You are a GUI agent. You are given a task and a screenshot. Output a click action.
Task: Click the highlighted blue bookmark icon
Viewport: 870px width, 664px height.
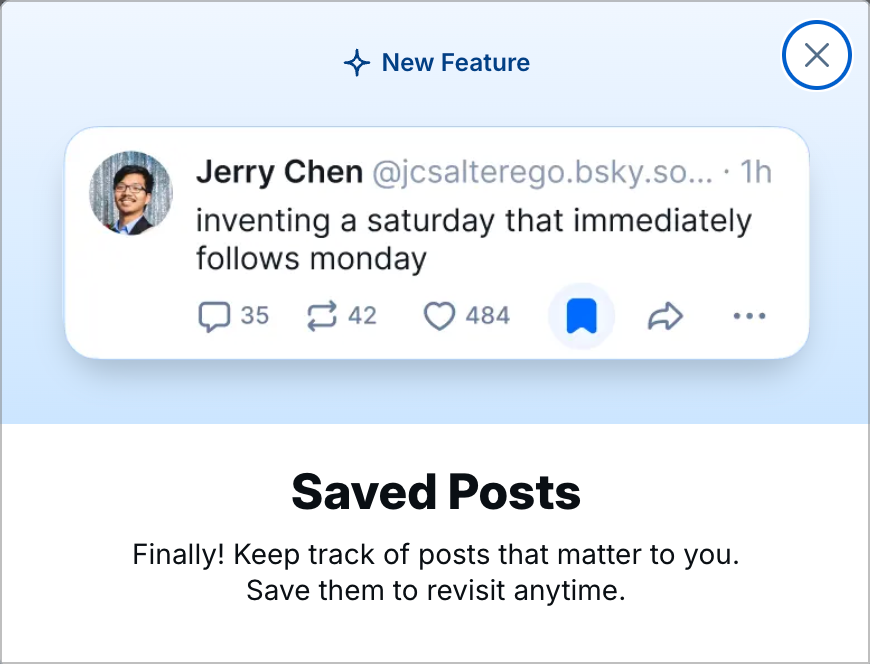tap(581, 315)
